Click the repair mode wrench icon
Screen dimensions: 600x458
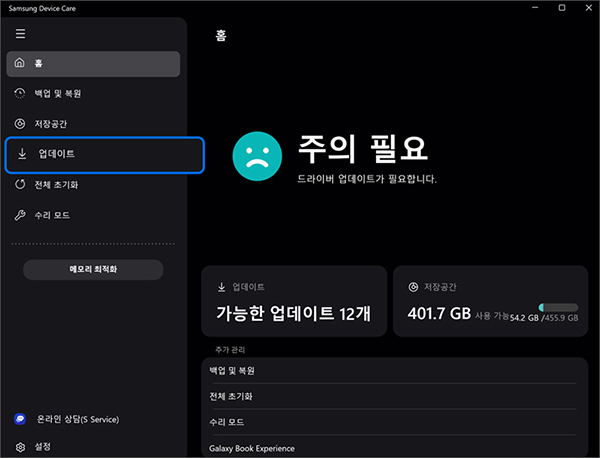pos(20,215)
